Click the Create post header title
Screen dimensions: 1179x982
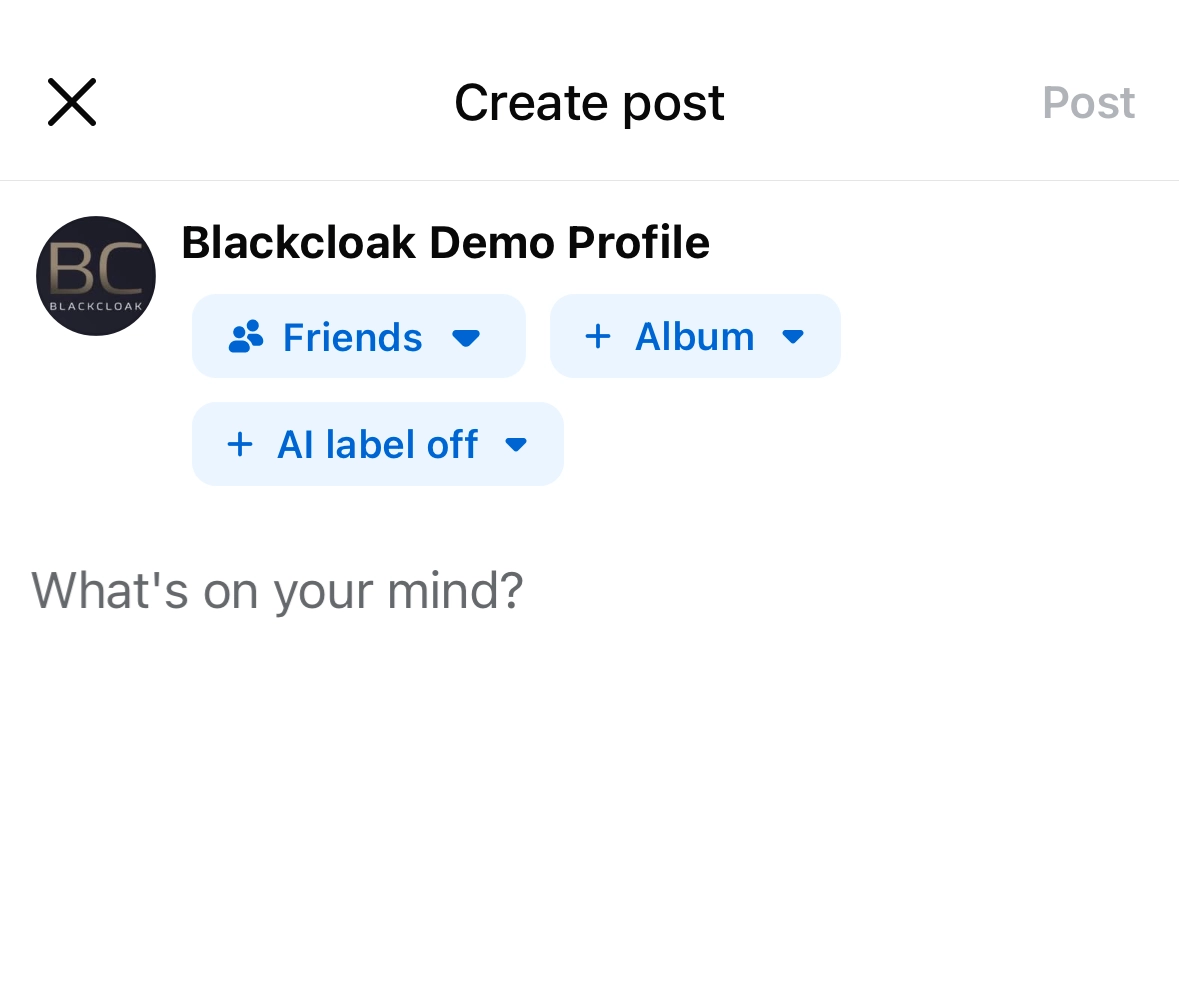pos(589,102)
